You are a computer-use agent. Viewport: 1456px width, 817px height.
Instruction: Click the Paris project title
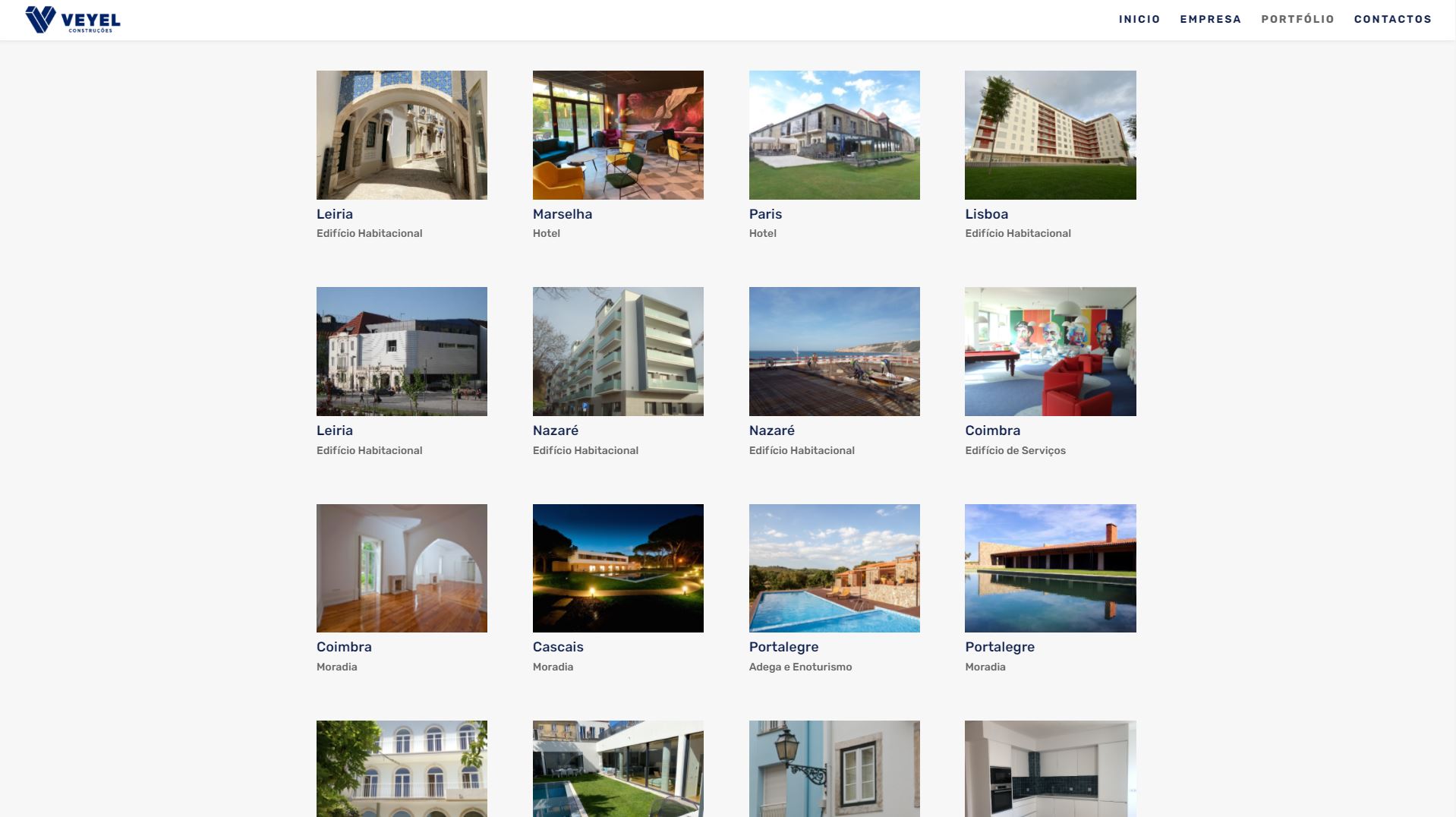765,214
